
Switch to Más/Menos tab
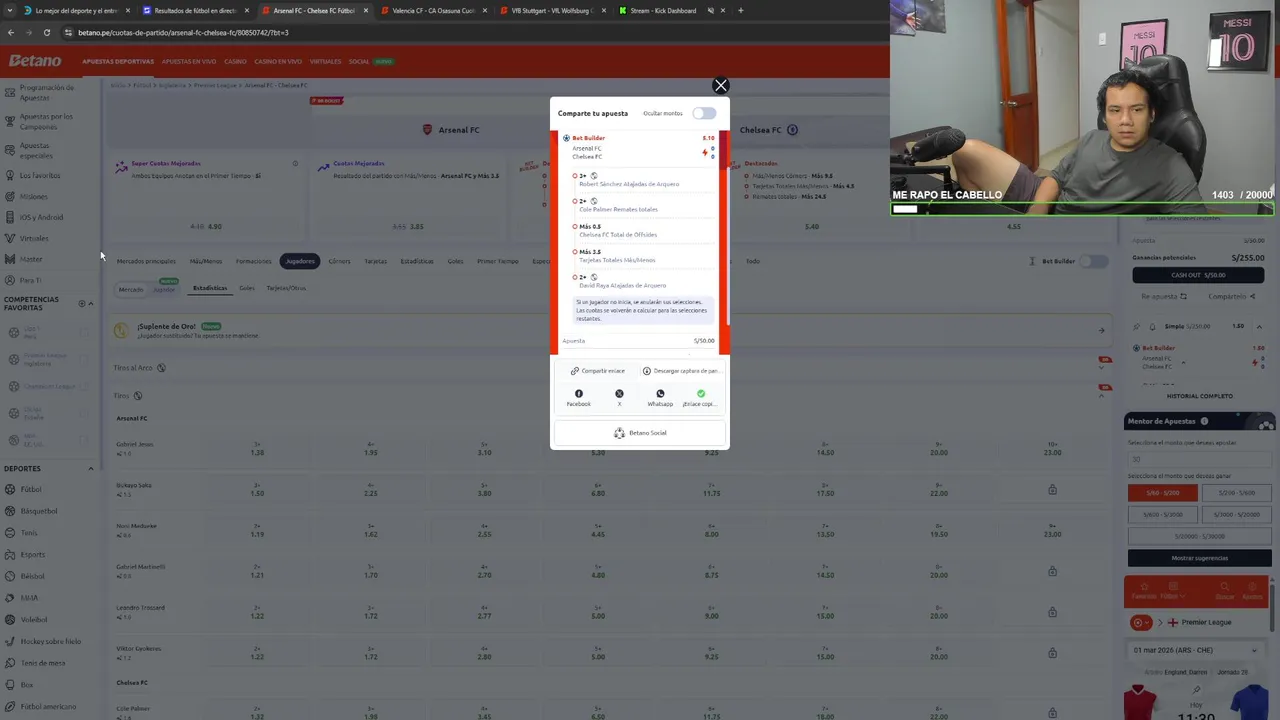pos(206,261)
